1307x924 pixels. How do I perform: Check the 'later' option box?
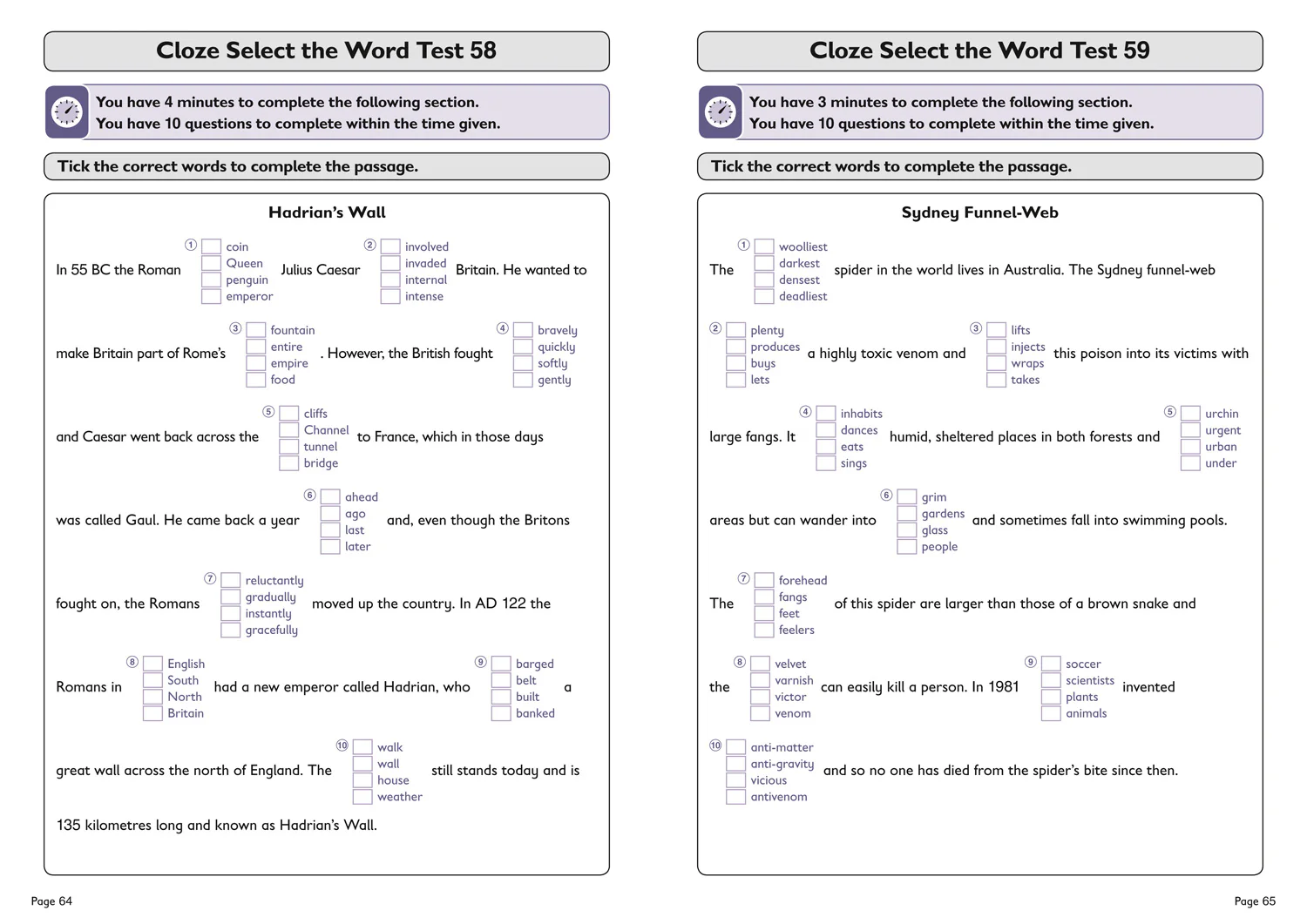coord(330,547)
